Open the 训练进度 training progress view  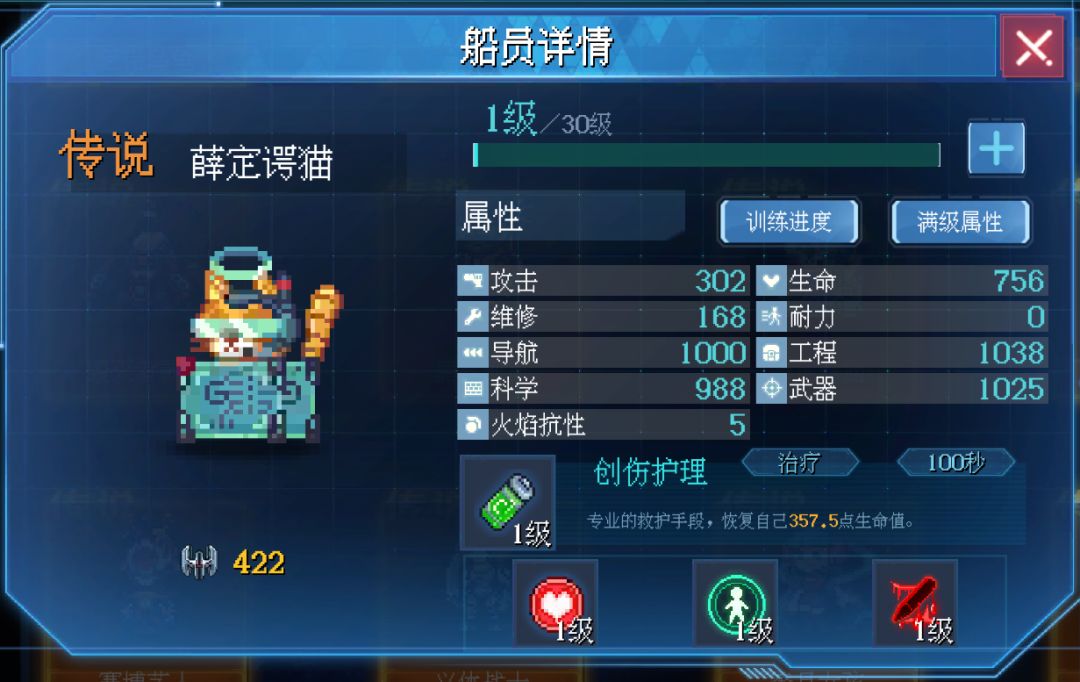click(789, 222)
